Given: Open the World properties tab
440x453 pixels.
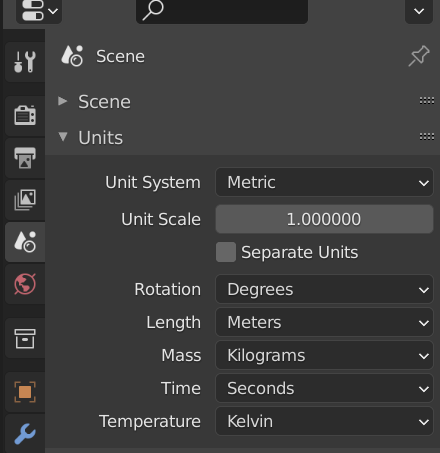Looking at the screenshot, I should pyautogui.click(x=25, y=284).
